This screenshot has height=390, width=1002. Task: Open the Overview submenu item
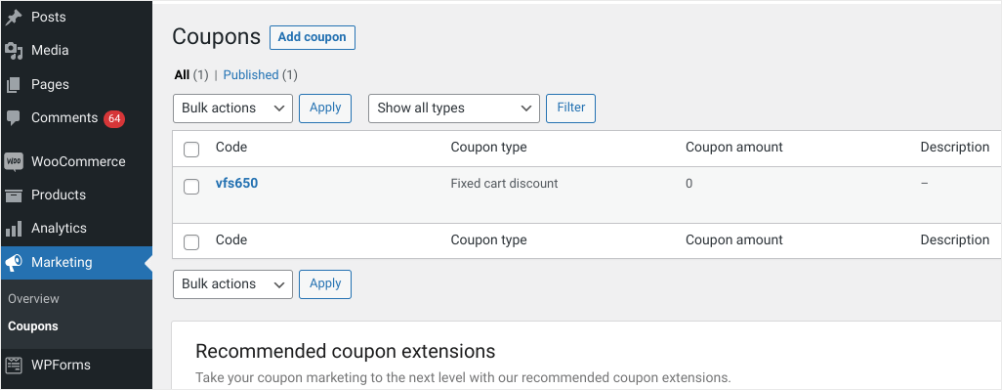(x=34, y=299)
